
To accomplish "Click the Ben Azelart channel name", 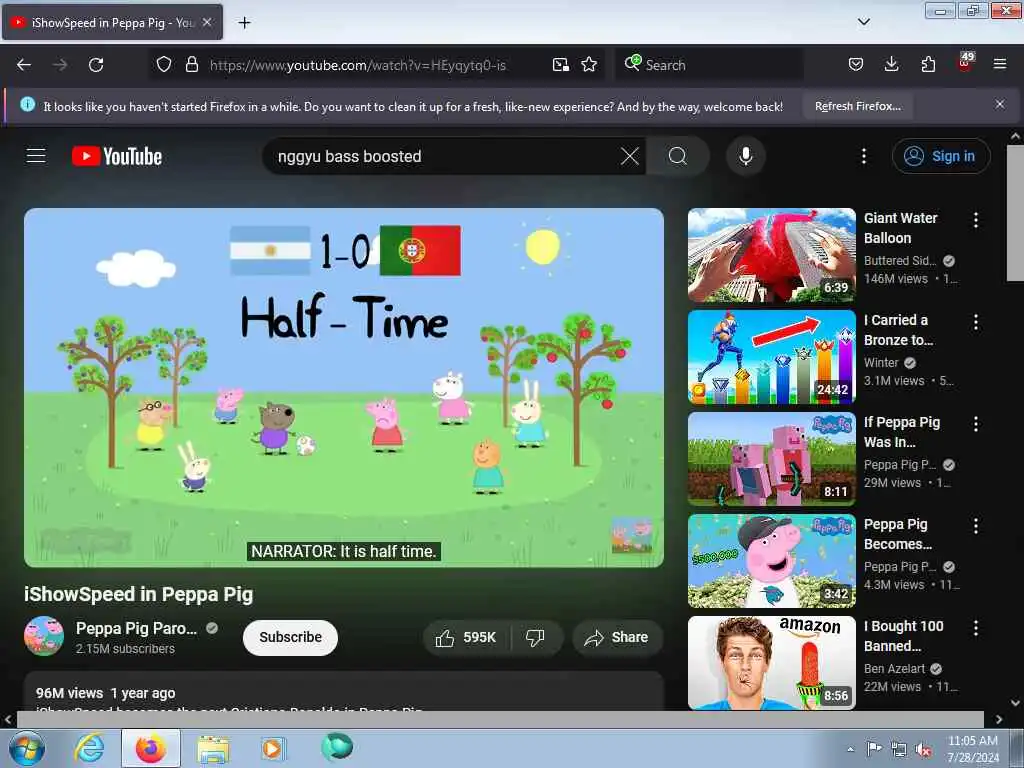I will 894,669.
